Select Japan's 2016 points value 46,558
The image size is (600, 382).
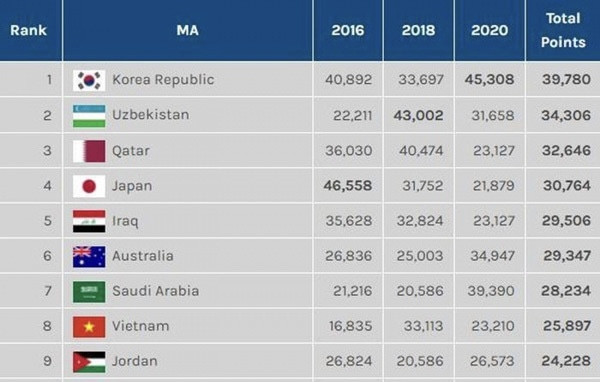click(x=347, y=186)
